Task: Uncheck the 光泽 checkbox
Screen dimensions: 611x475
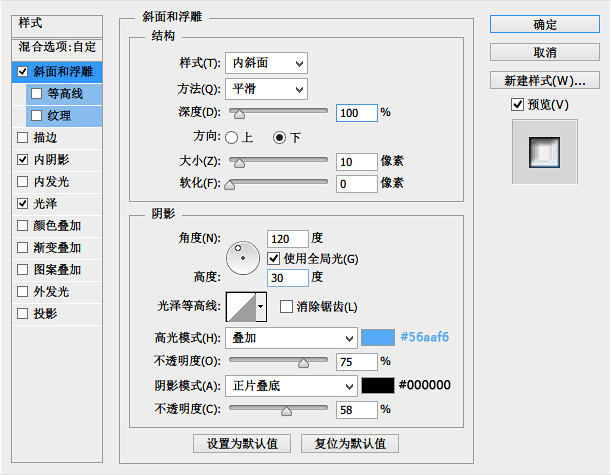Action: point(23,203)
